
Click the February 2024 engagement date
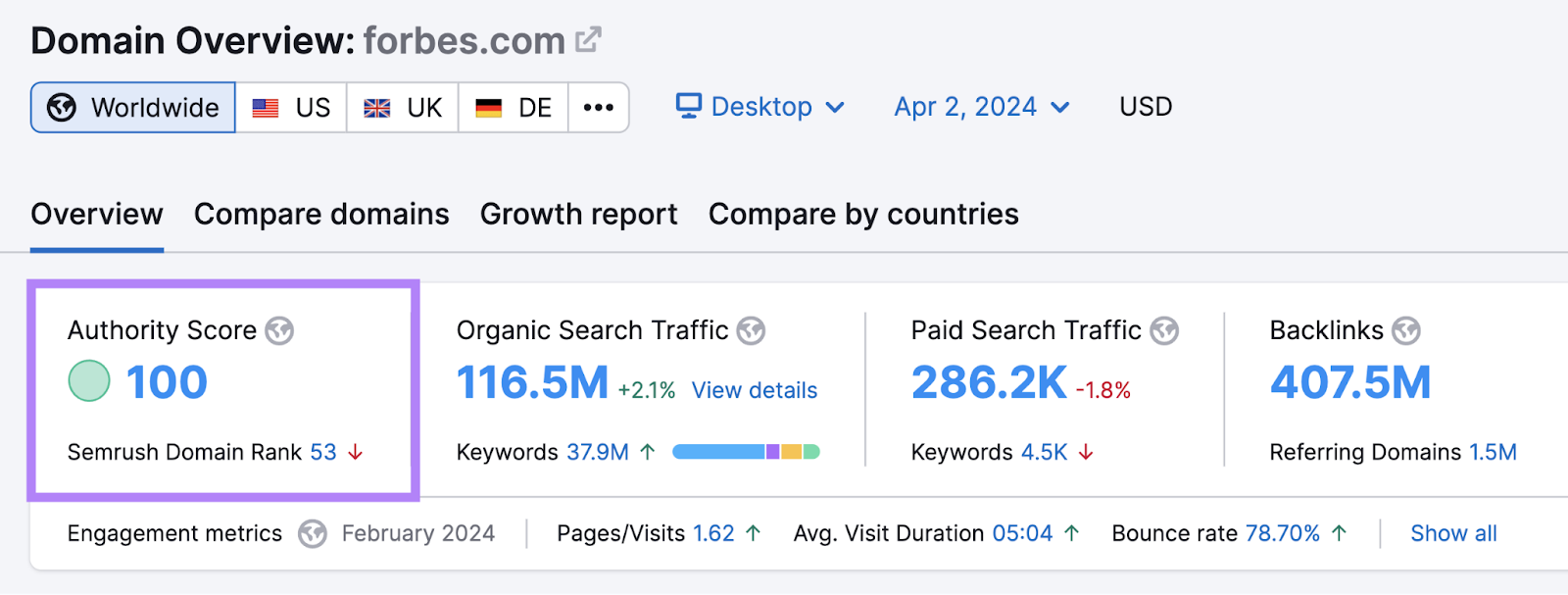pos(418,533)
